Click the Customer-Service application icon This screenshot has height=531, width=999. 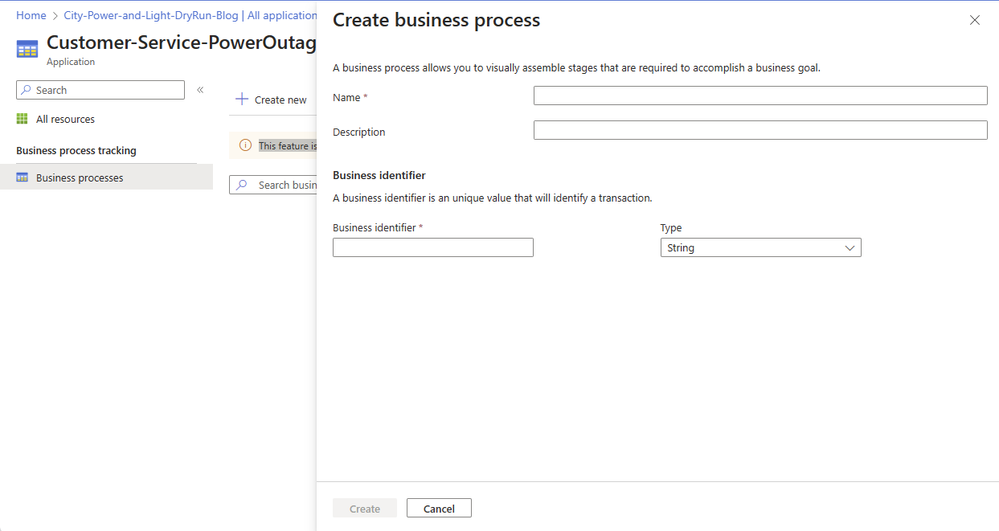pos(27,49)
